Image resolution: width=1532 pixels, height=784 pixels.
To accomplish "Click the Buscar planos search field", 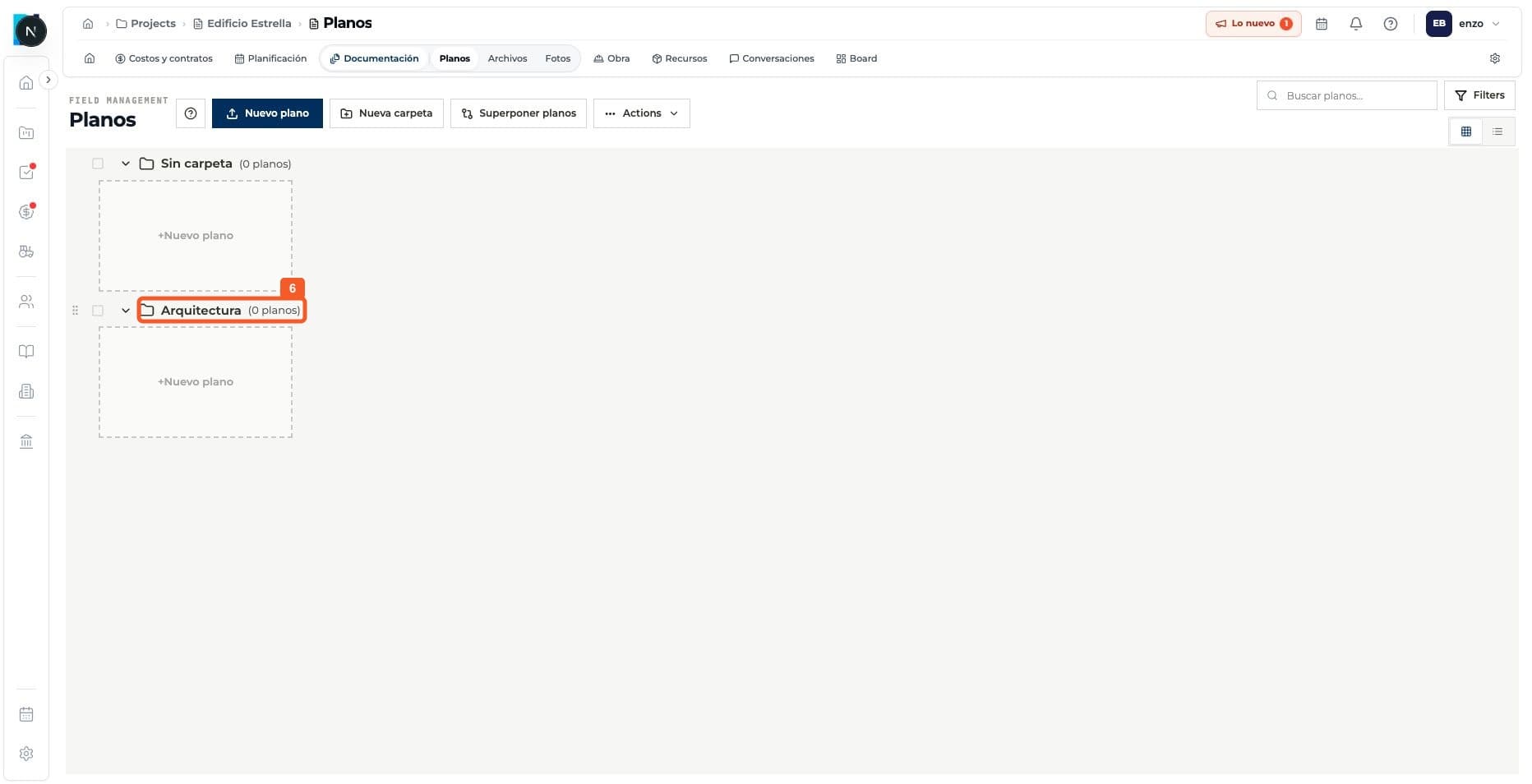I will (1346, 95).
